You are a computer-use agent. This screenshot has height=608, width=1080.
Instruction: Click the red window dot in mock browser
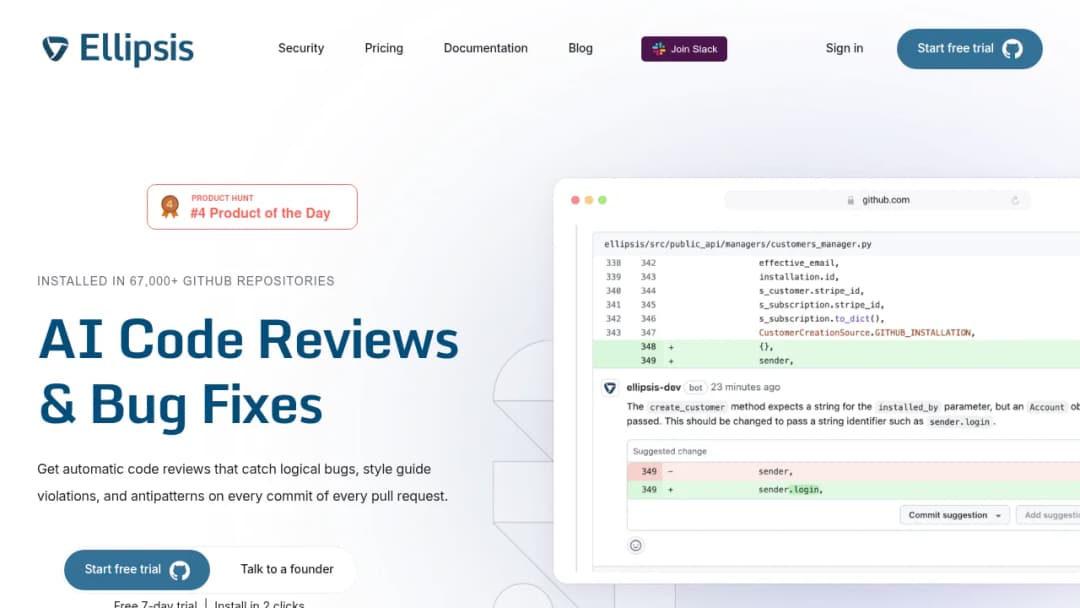[x=575, y=200]
